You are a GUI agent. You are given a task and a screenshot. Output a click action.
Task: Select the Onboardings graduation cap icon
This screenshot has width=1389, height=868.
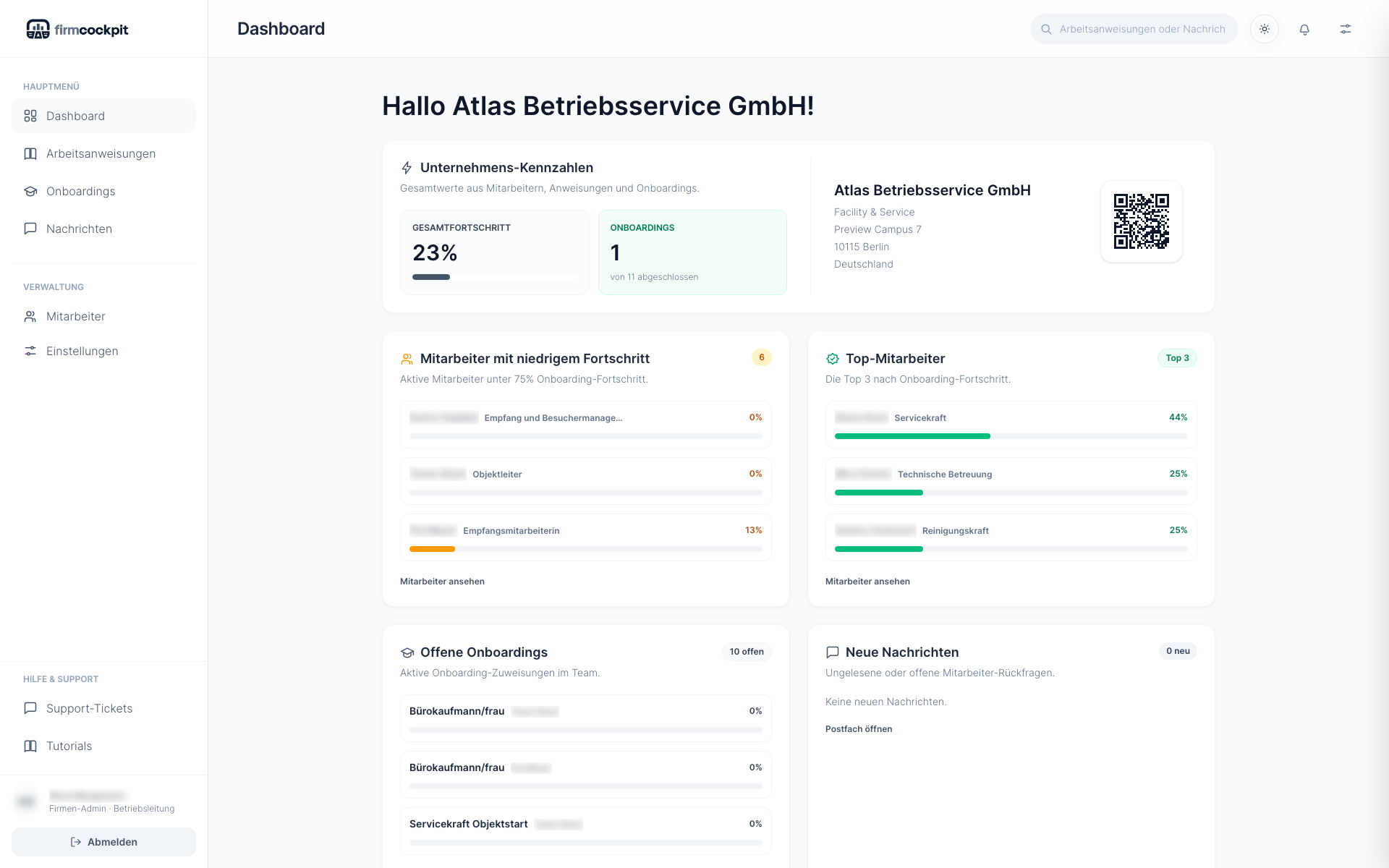pyautogui.click(x=30, y=191)
